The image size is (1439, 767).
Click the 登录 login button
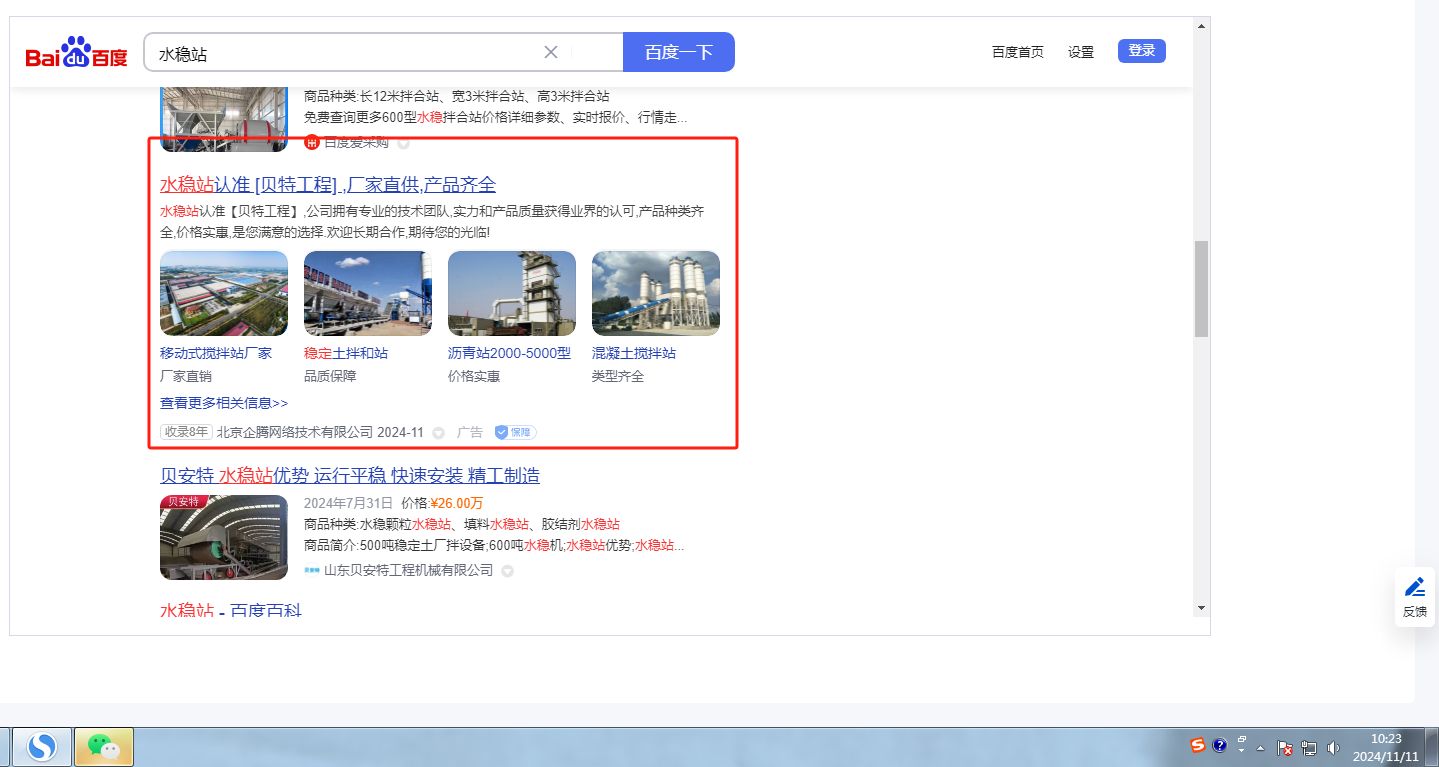1141,51
